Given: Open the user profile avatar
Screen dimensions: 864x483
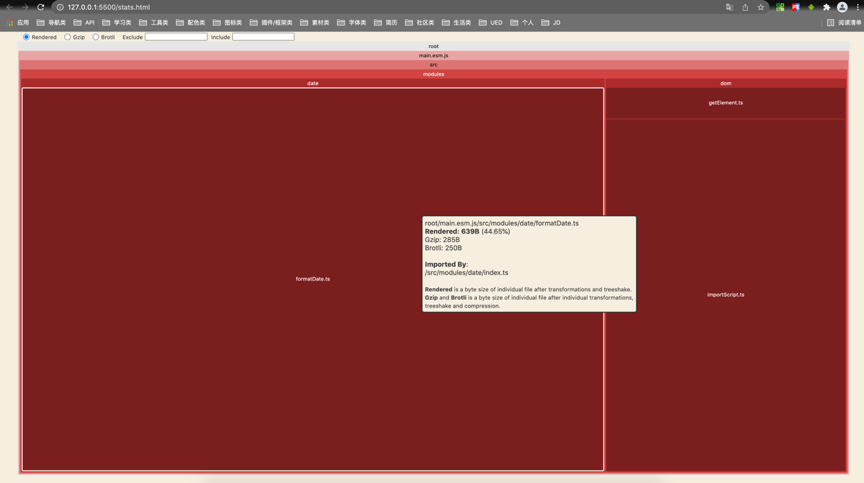Looking at the screenshot, I should click(842, 7).
